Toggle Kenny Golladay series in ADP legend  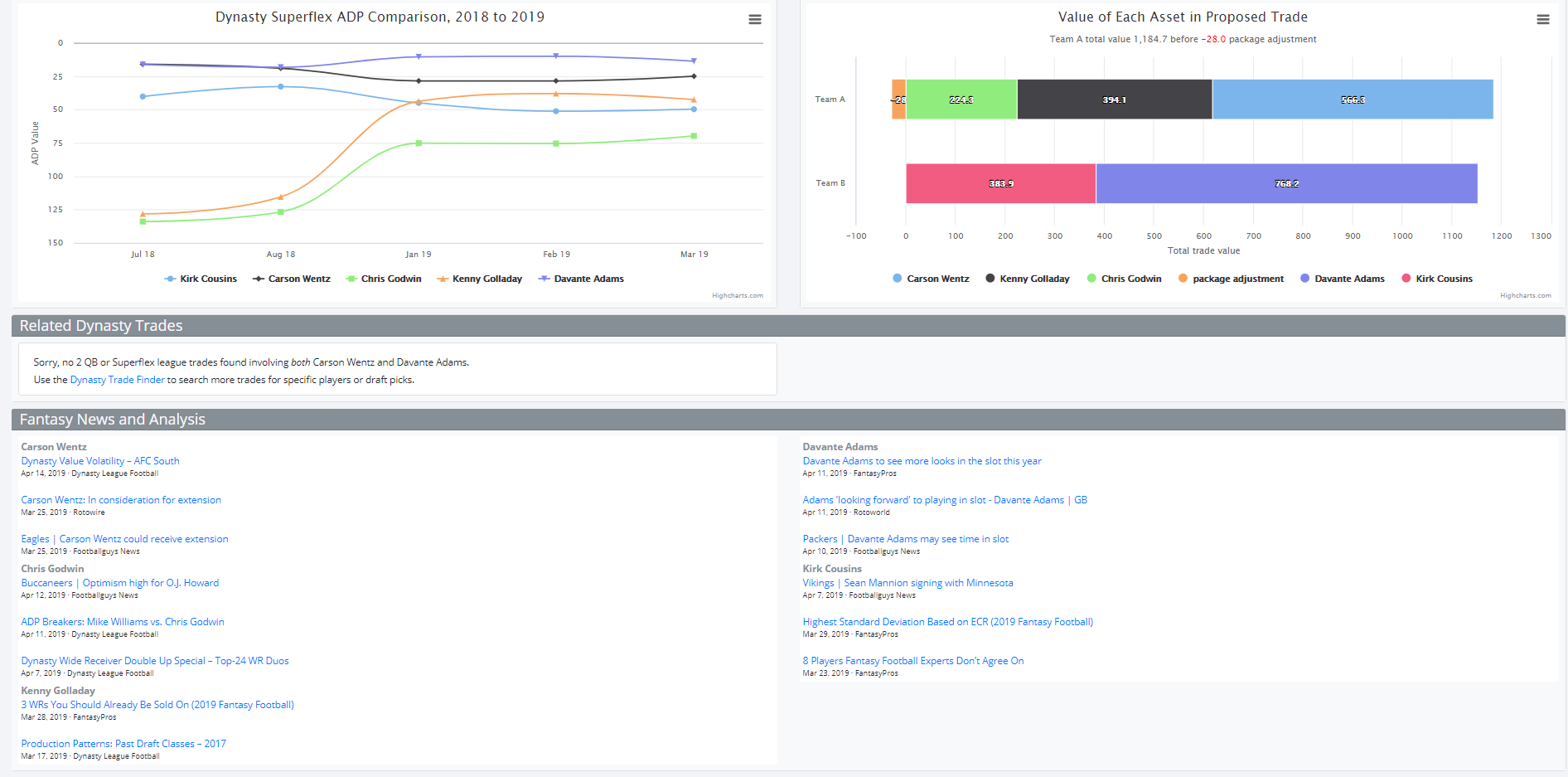pos(480,279)
